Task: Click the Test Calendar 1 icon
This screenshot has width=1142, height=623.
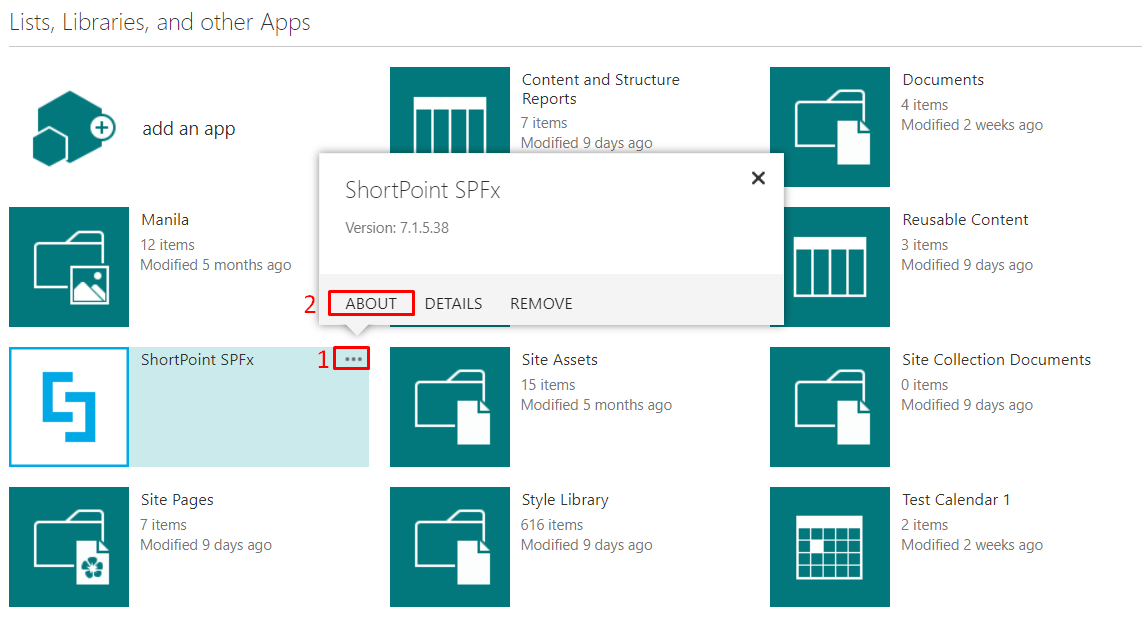Action: tap(830, 546)
